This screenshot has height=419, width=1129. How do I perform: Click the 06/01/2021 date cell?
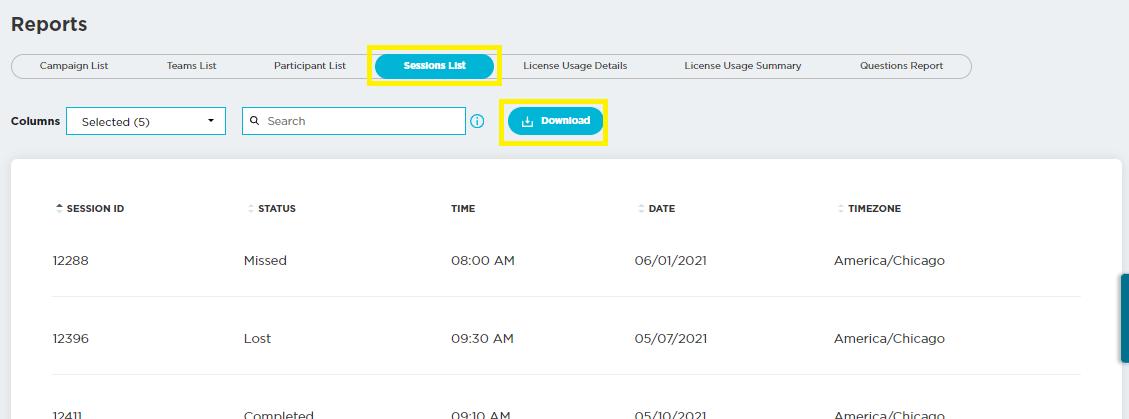tap(670, 261)
